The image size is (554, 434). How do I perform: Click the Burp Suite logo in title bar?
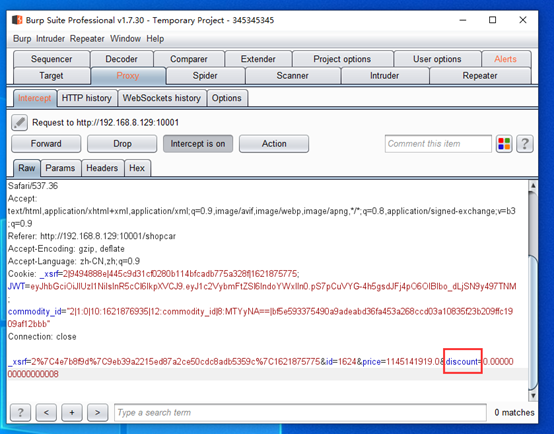tap(17, 20)
